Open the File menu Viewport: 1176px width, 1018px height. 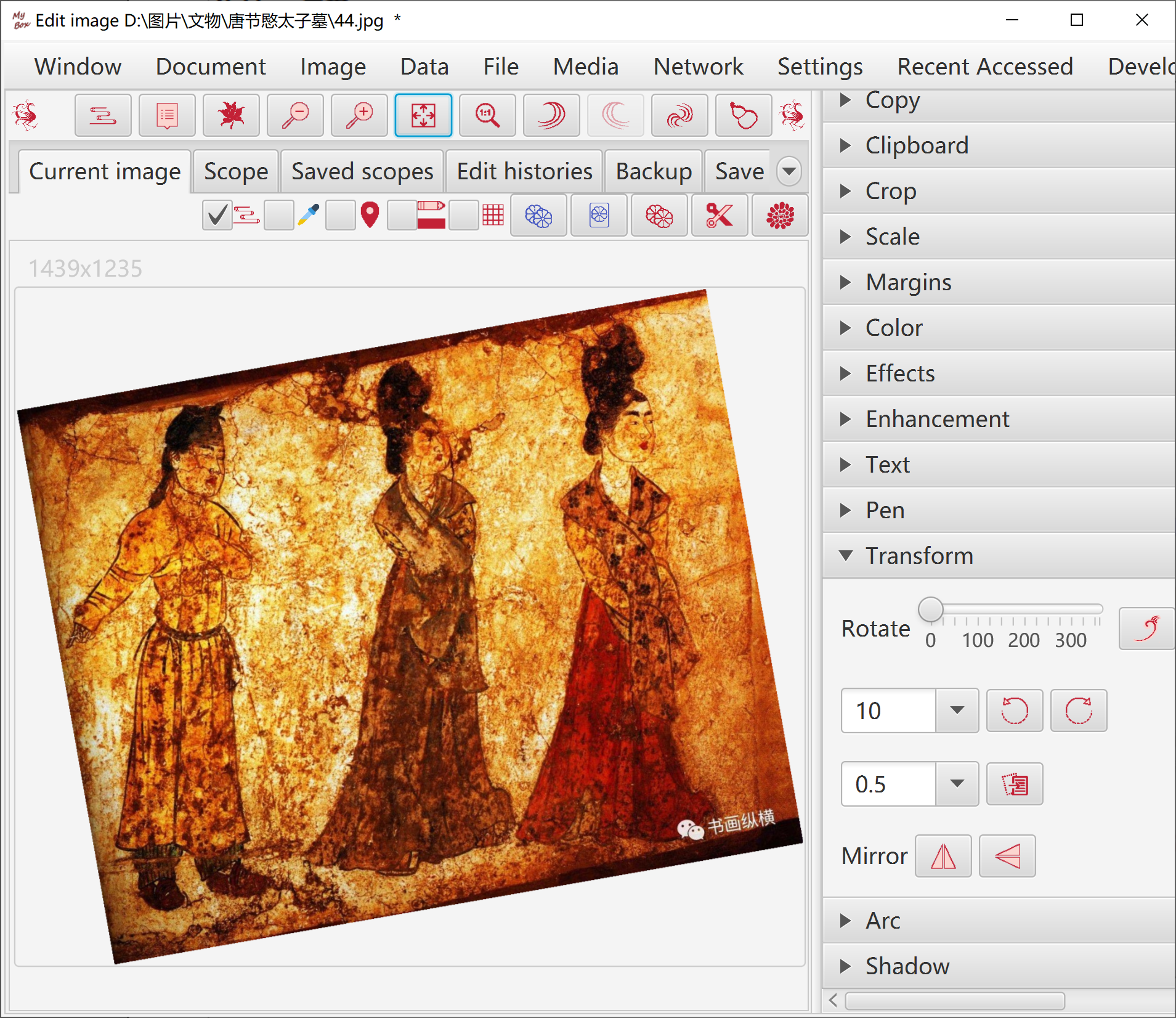point(501,67)
